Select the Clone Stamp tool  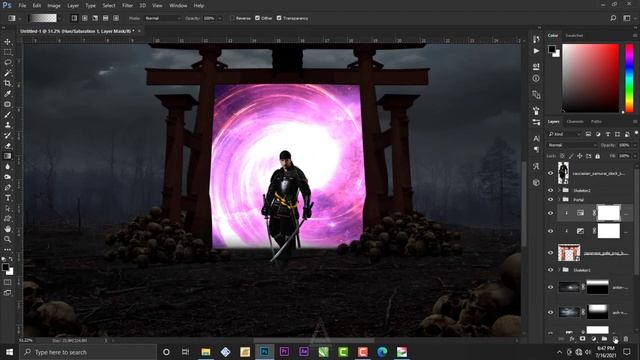7,125
